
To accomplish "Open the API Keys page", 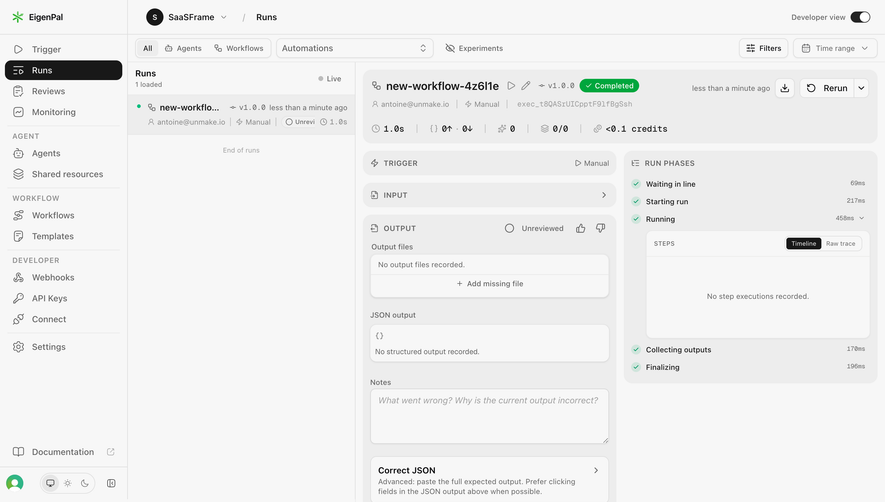I will tap(63, 298).
